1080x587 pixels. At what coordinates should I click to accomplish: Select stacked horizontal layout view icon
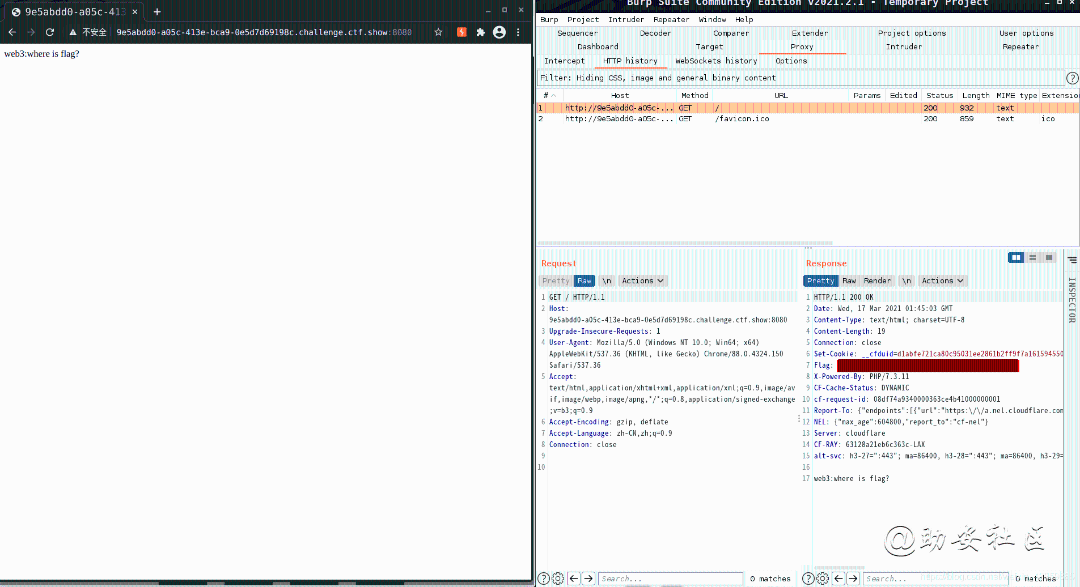tap(1032, 257)
